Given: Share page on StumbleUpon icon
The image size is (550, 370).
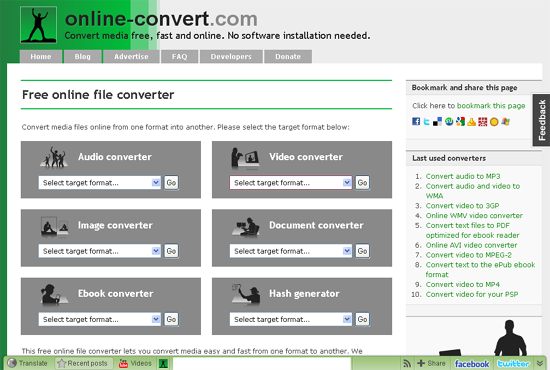Looking at the screenshot, I should 449,122.
